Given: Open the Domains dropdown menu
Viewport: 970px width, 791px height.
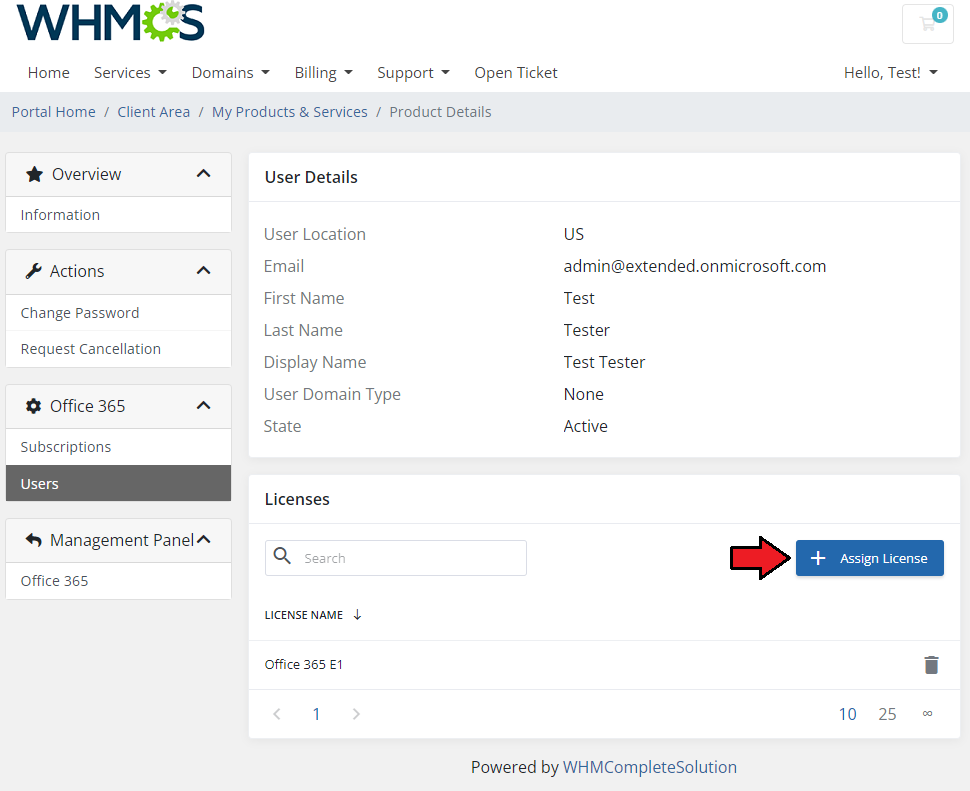Looking at the screenshot, I should tap(231, 73).
